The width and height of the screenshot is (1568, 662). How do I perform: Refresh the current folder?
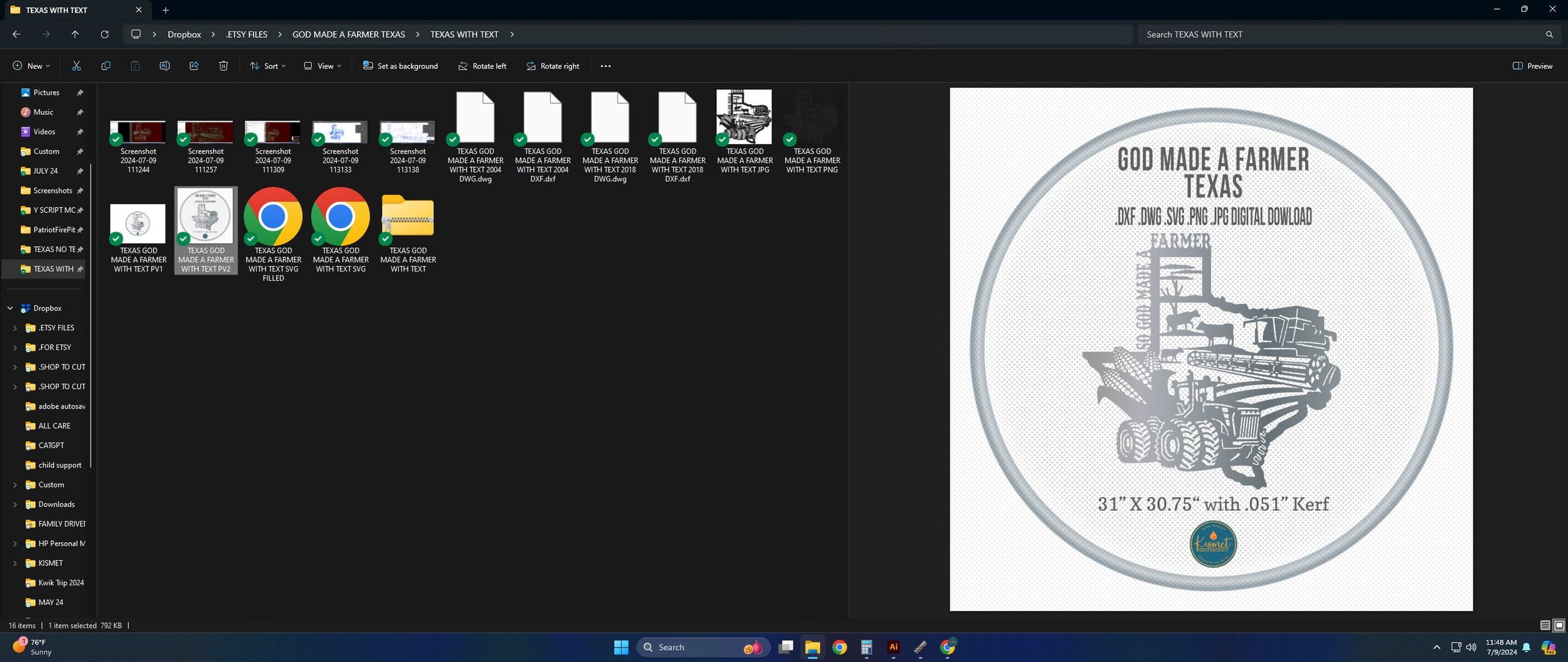[105, 35]
